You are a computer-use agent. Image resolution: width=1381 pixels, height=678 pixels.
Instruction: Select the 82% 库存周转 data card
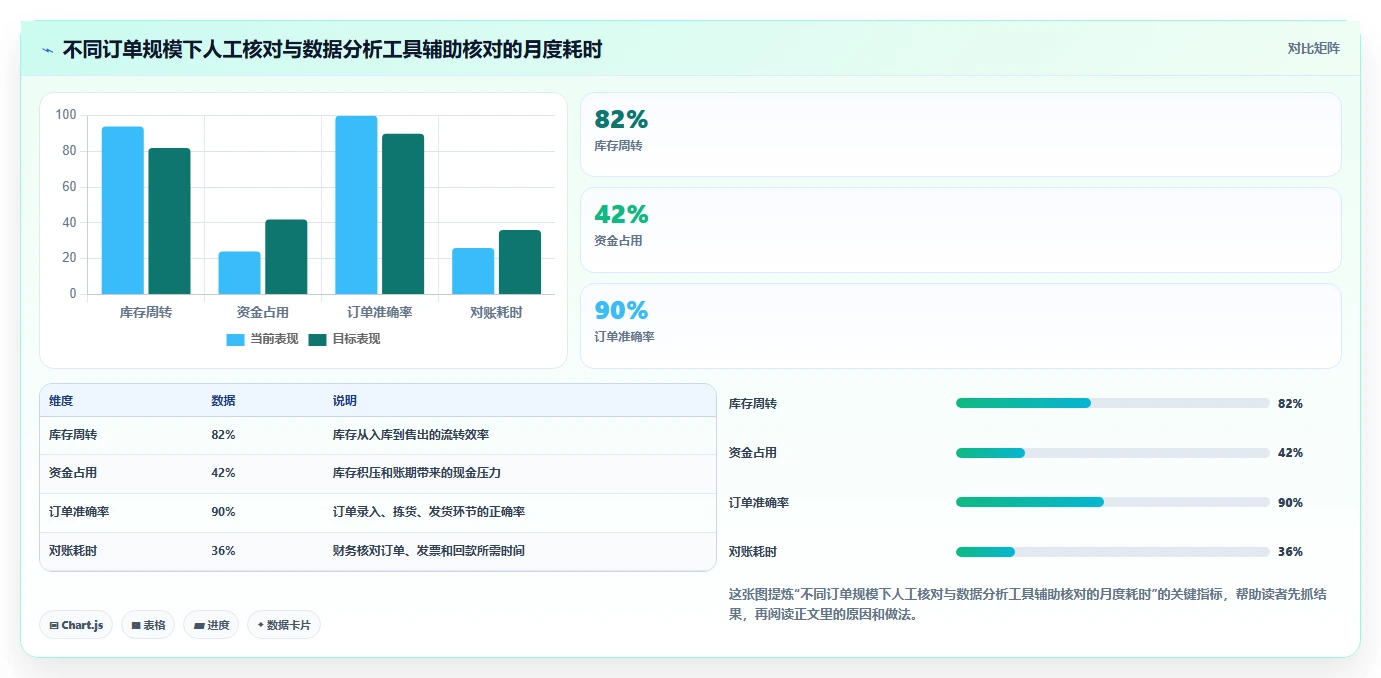960,135
